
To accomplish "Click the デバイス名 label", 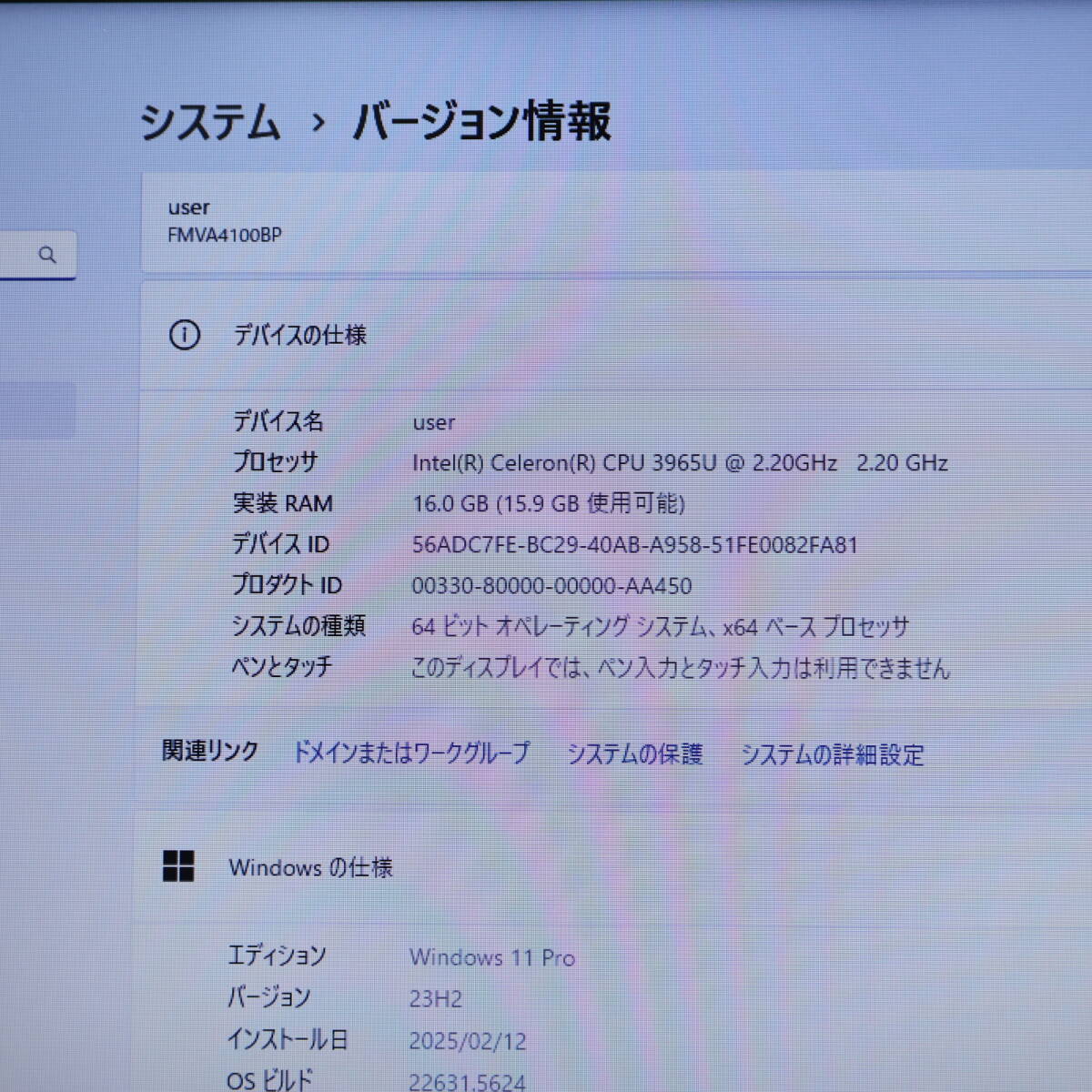I will pyautogui.click(x=278, y=421).
